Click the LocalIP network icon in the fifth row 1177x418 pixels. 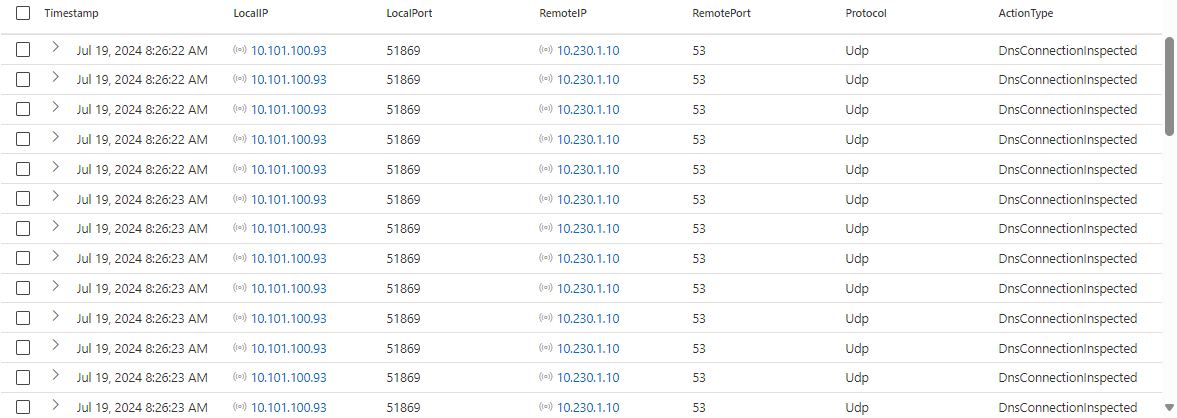coord(239,170)
